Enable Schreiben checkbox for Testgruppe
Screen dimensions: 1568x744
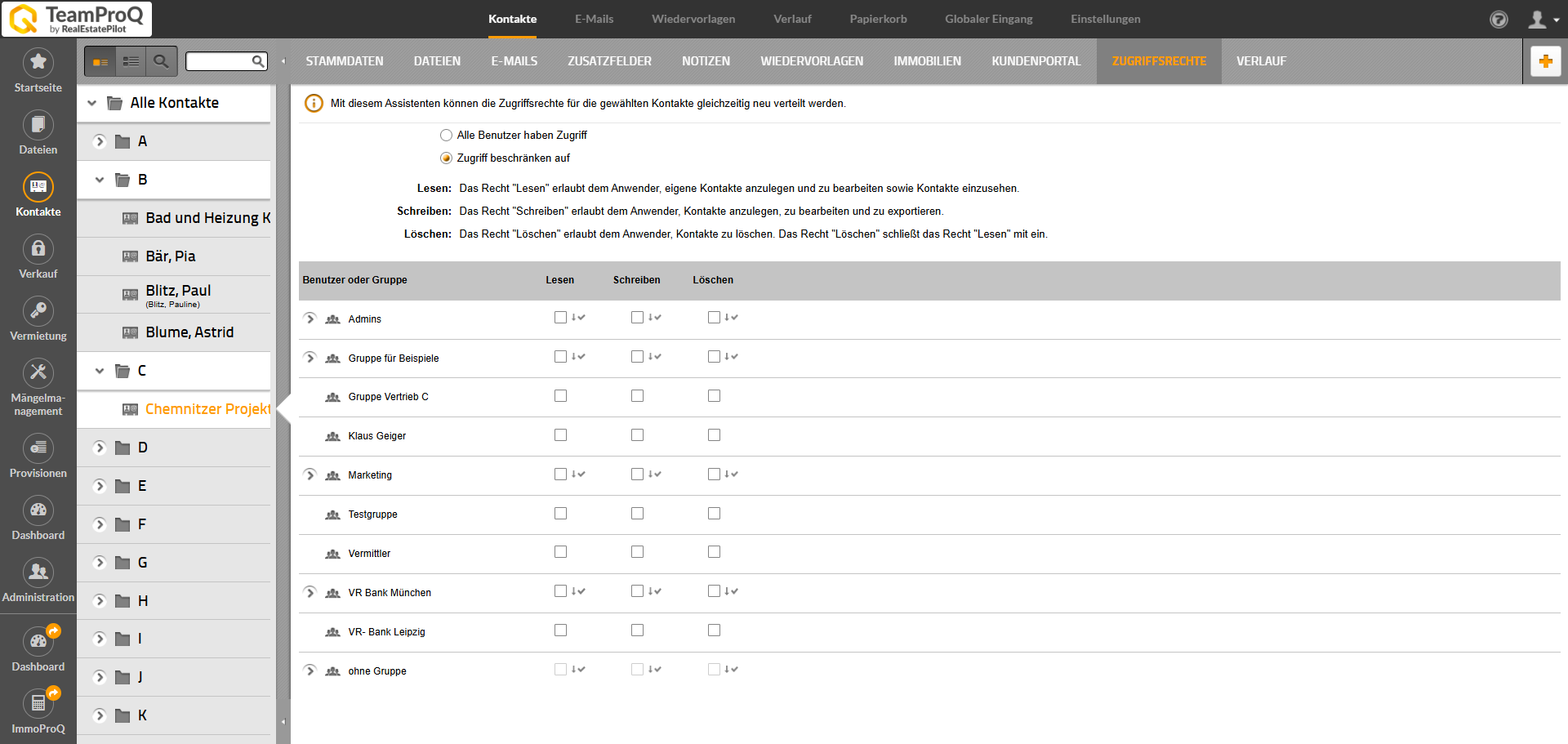pos(637,514)
